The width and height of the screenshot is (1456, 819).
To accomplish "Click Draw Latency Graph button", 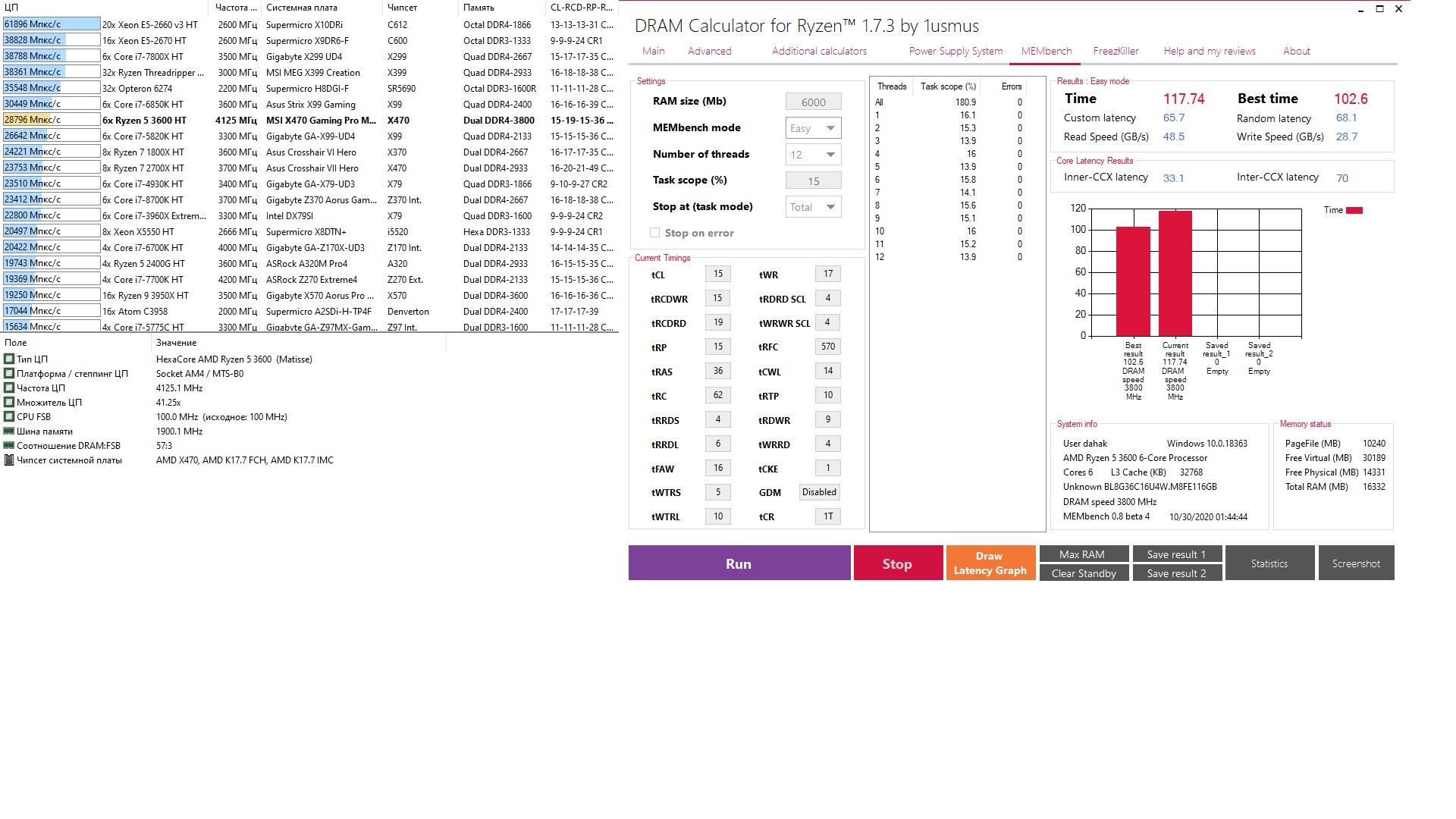I will (x=990, y=563).
